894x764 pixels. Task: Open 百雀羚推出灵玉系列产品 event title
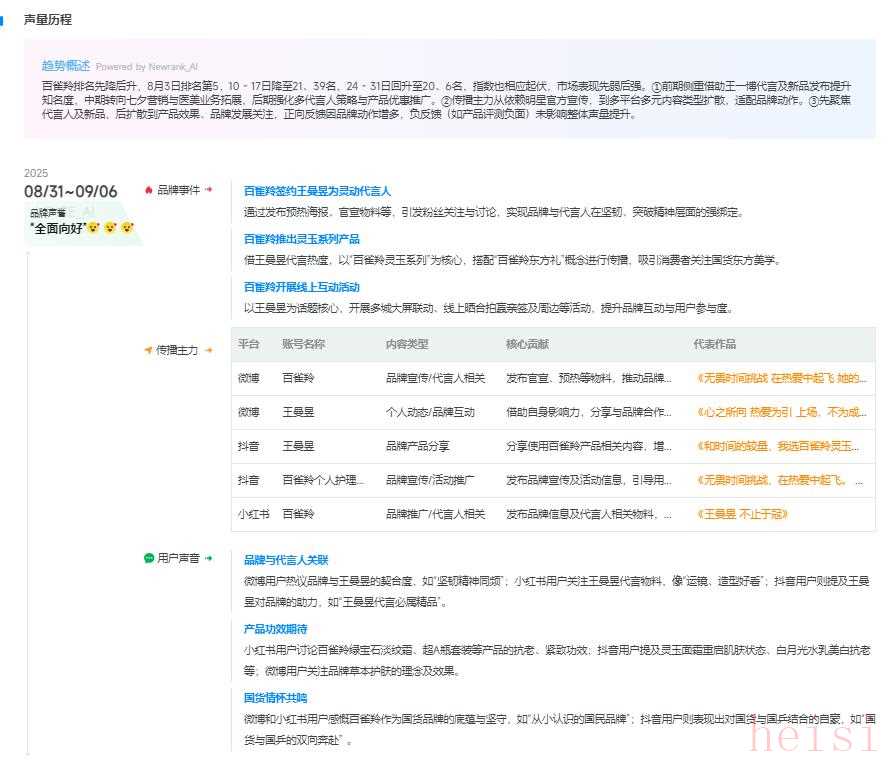pyautogui.click(x=301, y=239)
